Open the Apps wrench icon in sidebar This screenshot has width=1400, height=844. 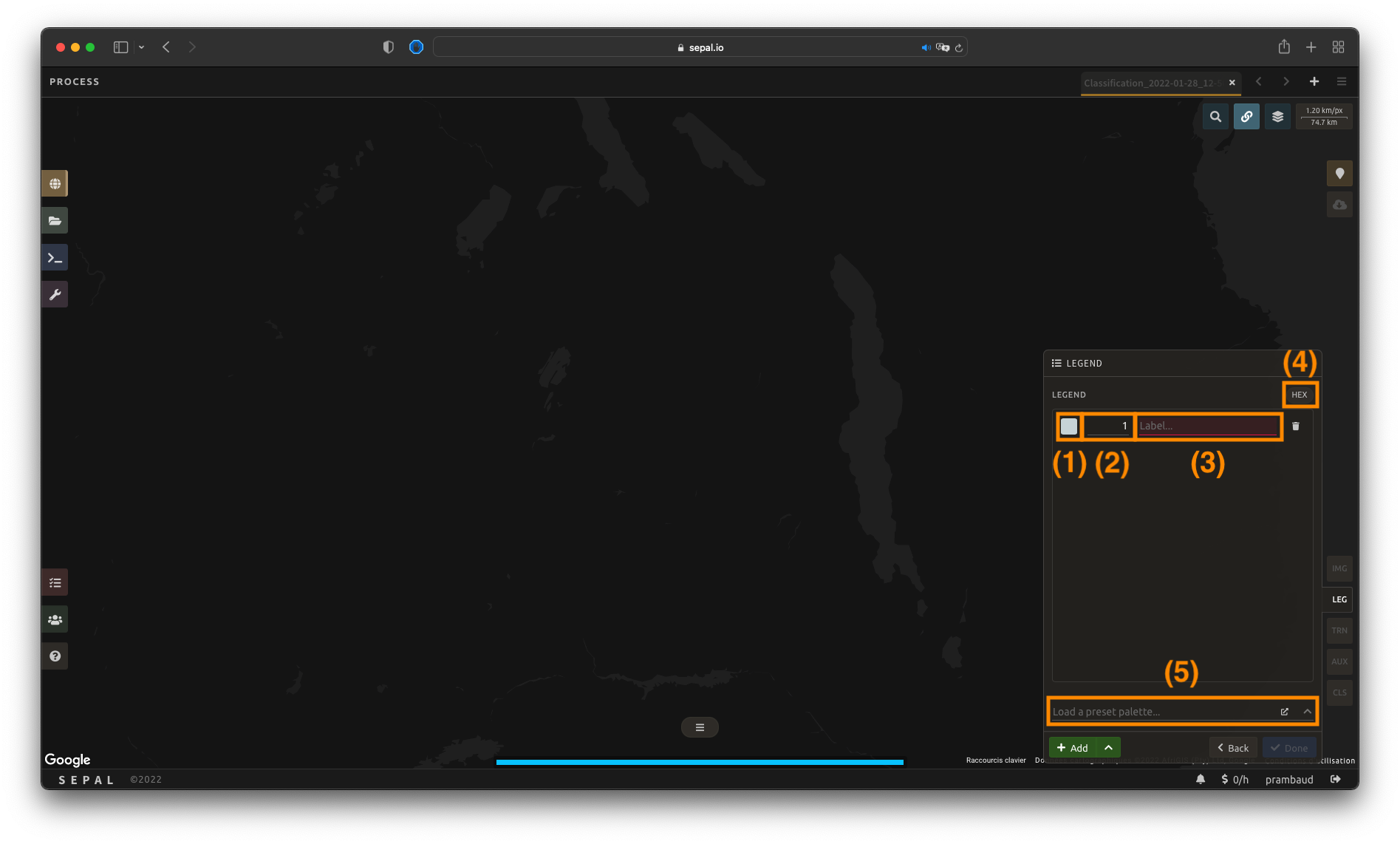(55, 294)
